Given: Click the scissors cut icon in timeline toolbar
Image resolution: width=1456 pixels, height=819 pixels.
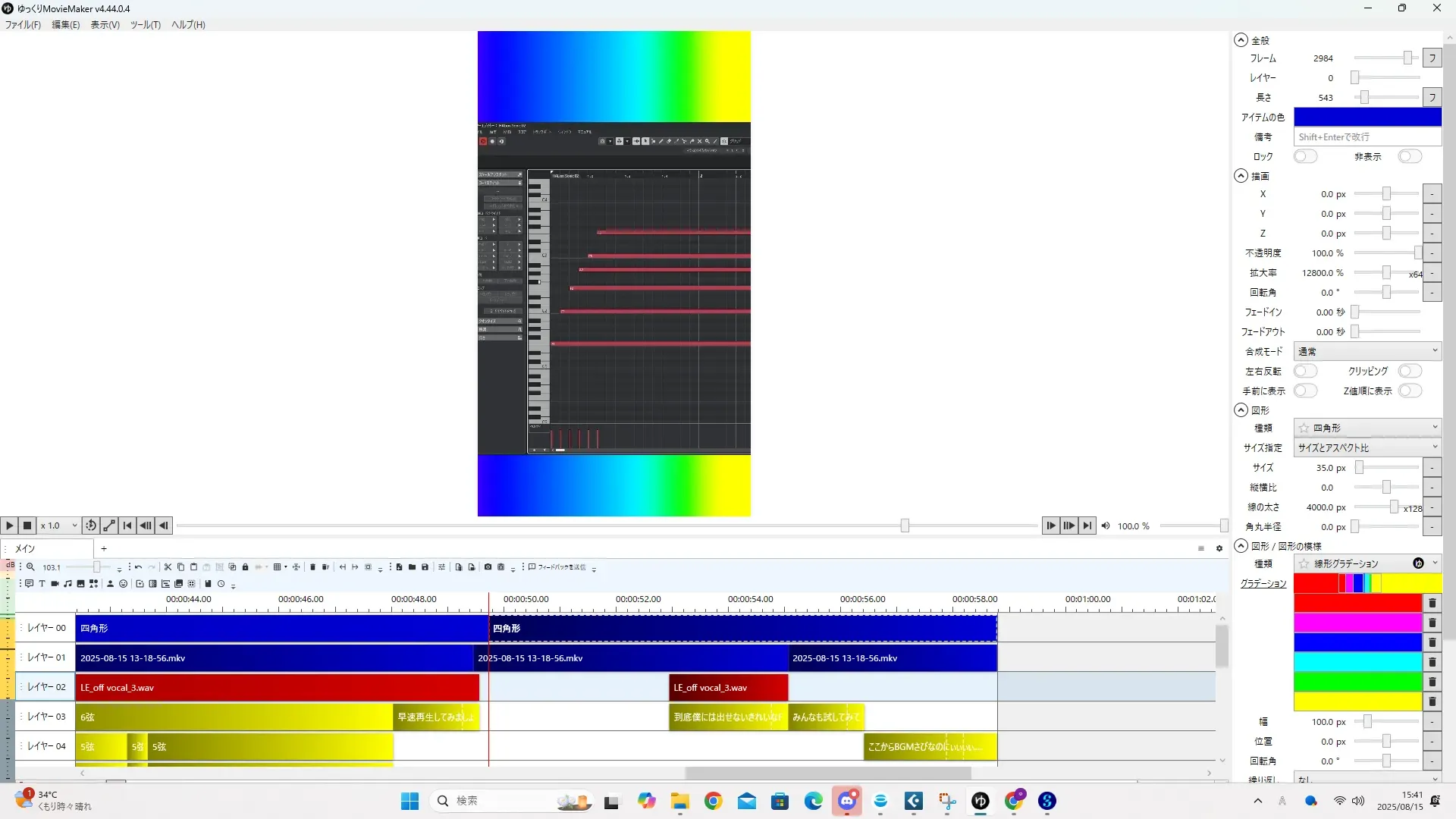Looking at the screenshot, I should [168, 566].
